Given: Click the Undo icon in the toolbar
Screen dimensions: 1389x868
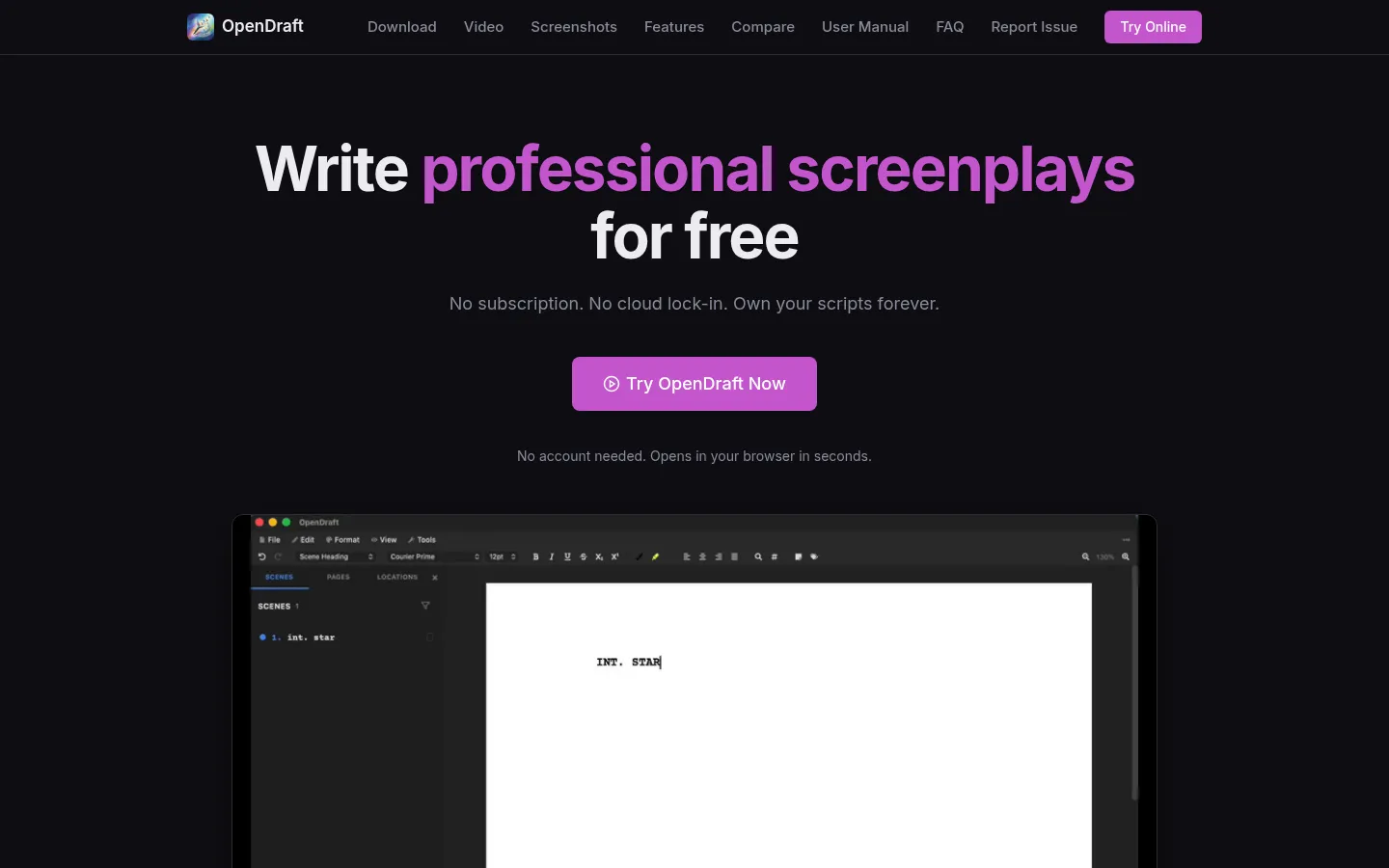Looking at the screenshot, I should [x=261, y=556].
